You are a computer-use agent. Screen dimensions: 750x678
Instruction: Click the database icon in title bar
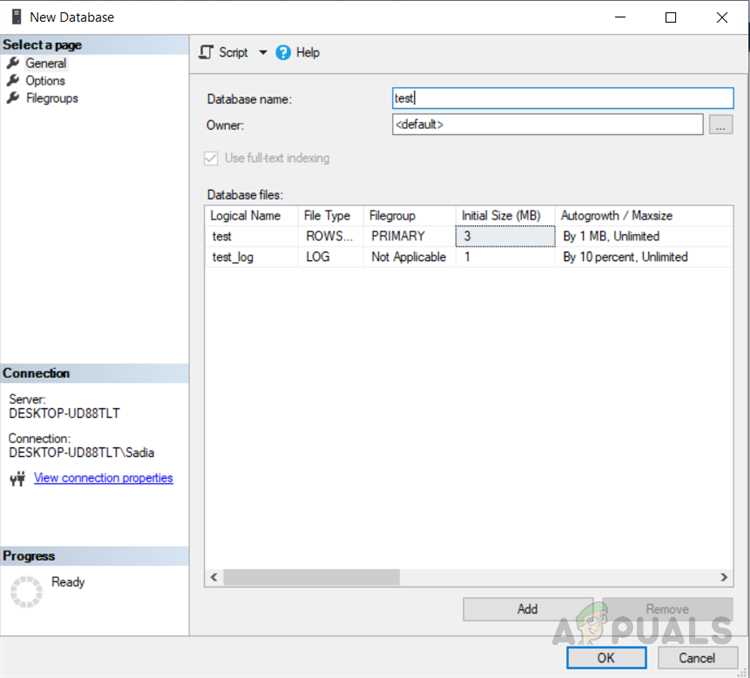point(16,17)
